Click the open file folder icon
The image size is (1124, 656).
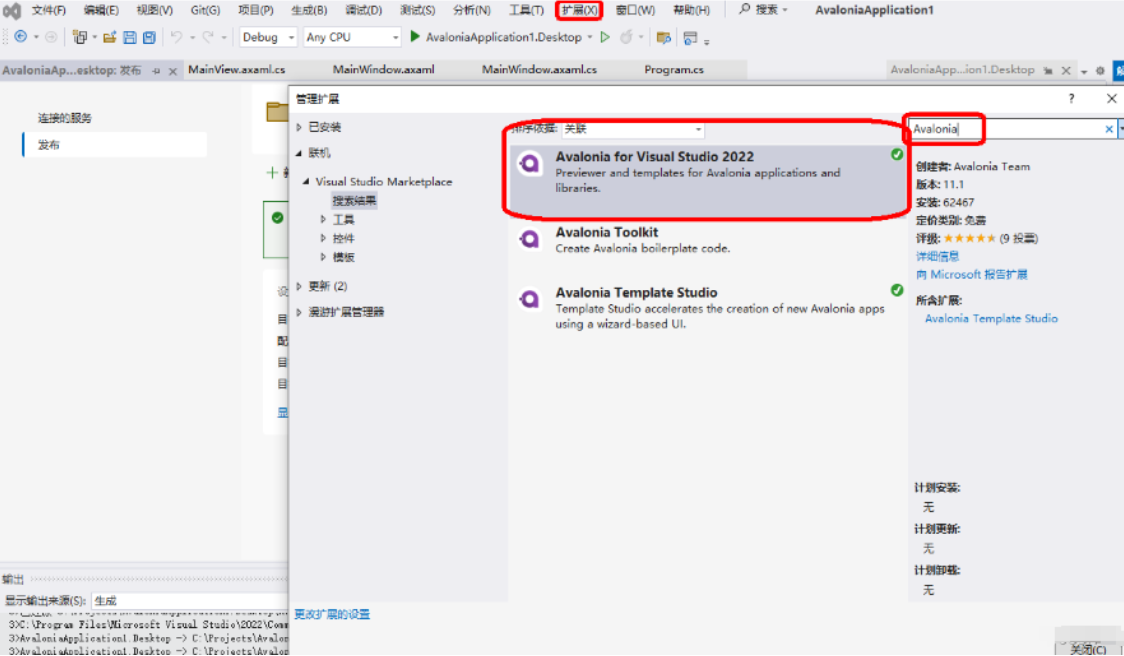coord(110,37)
